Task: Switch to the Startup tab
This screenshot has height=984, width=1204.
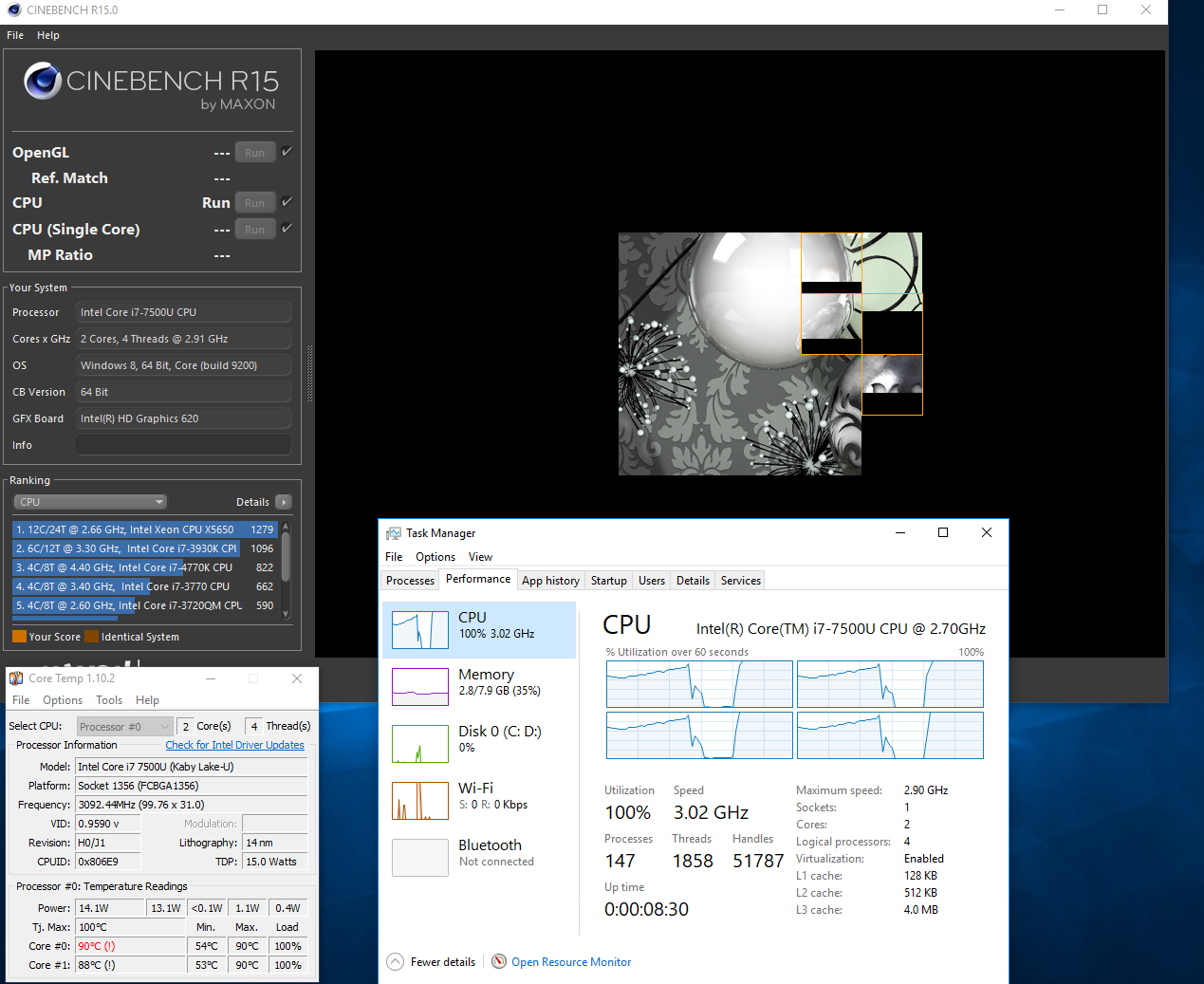Action: pyautogui.click(x=609, y=581)
